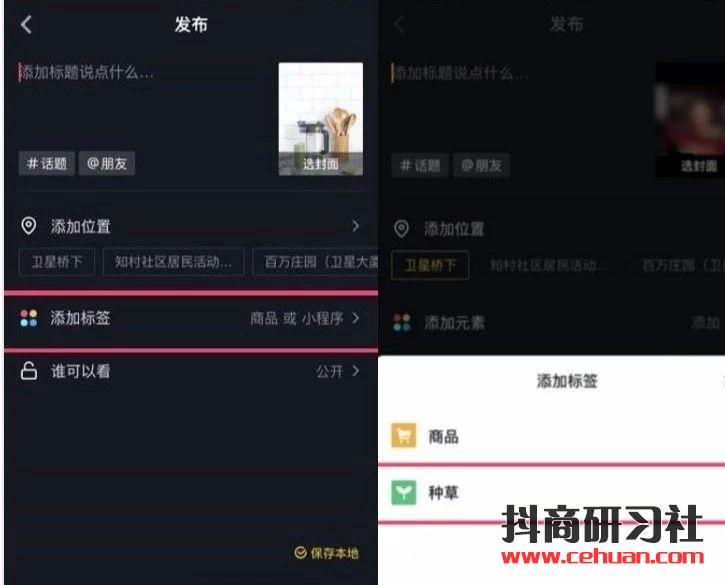
Task: Tap the # 话题 button
Action: (x=46, y=163)
